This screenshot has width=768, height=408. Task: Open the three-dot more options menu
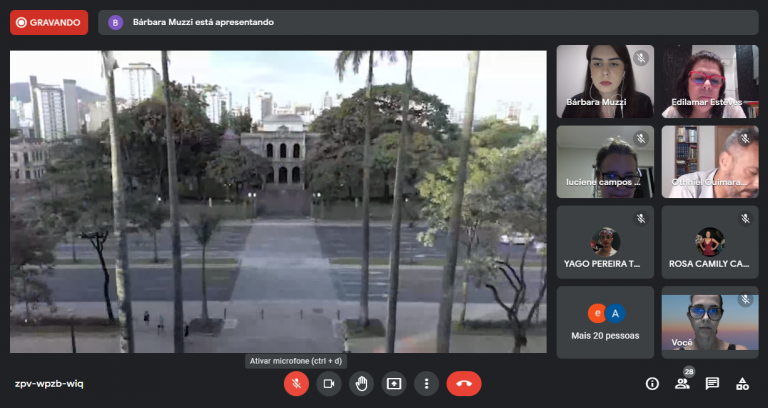coord(427,383)
